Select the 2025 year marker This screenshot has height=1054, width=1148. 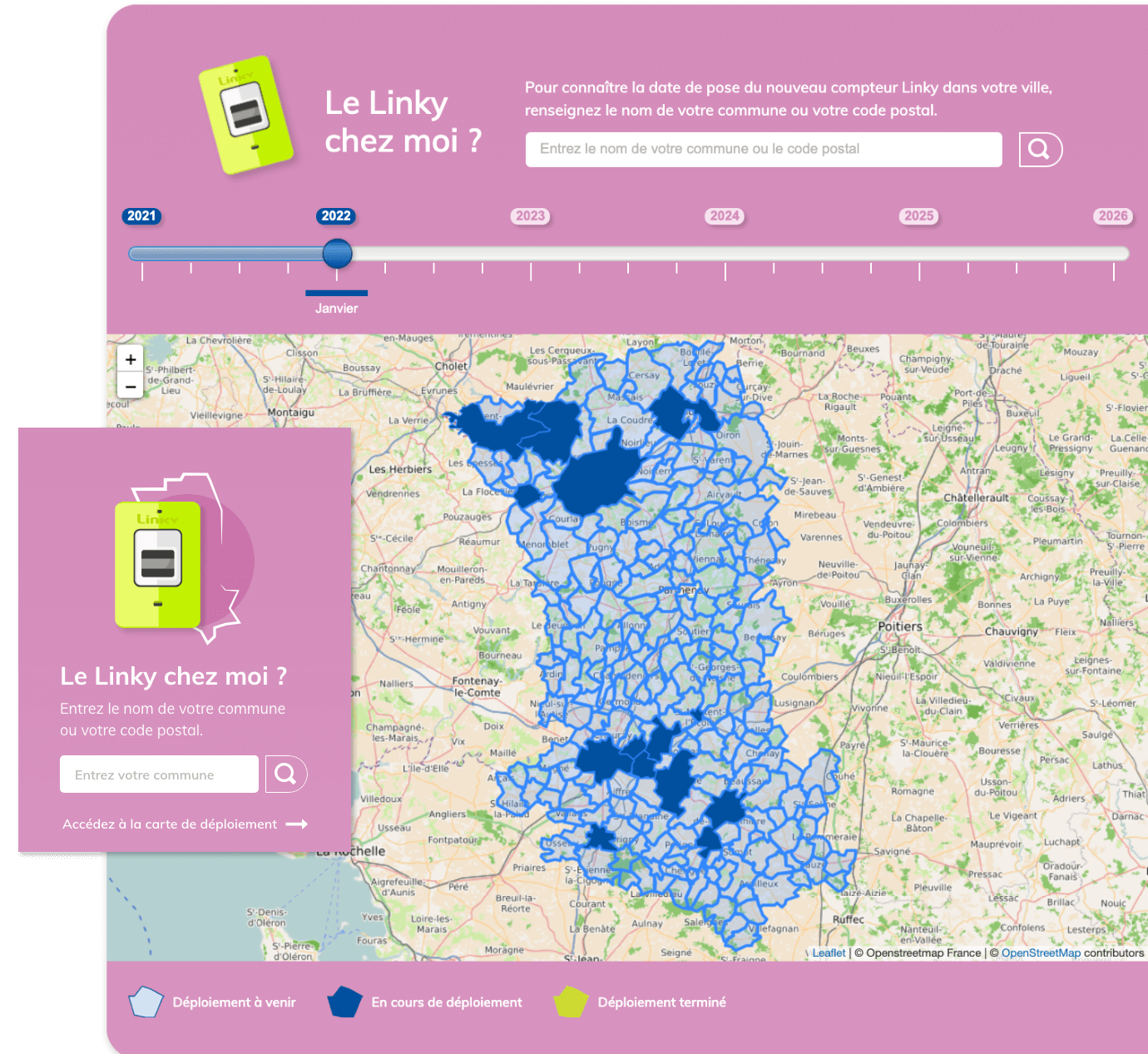click(x=919, y=216)
